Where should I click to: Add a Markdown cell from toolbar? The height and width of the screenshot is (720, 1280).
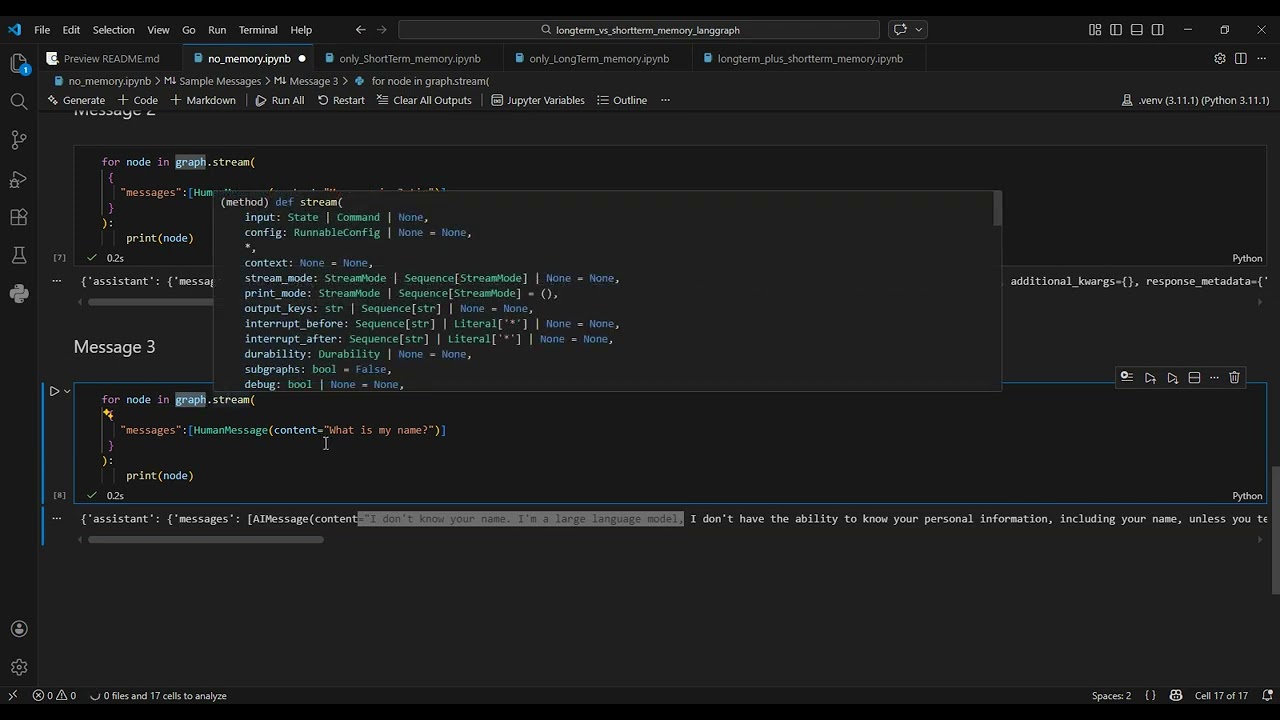(203, 100)
